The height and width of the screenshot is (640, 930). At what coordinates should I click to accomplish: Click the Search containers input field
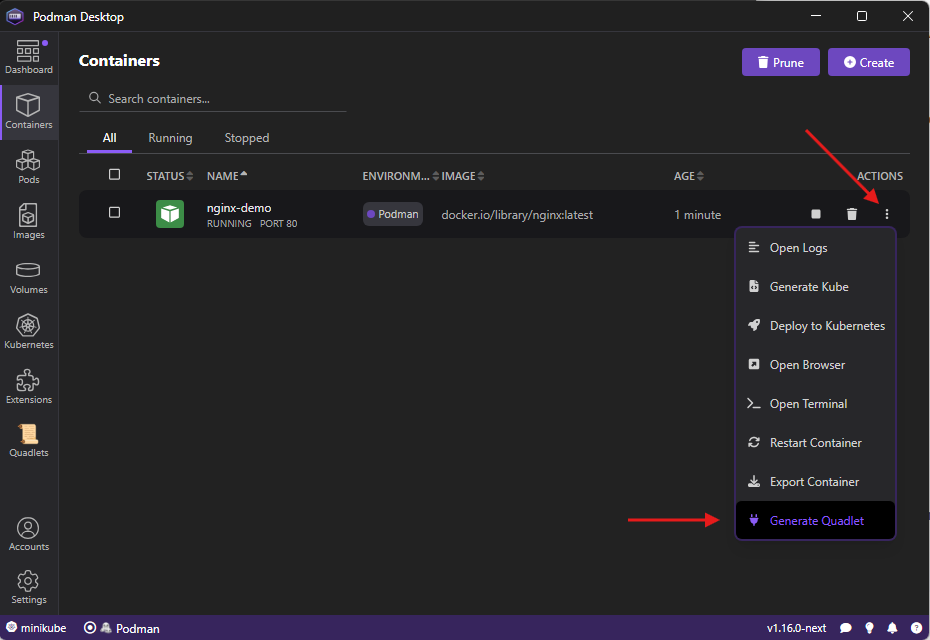pos(220,99)
